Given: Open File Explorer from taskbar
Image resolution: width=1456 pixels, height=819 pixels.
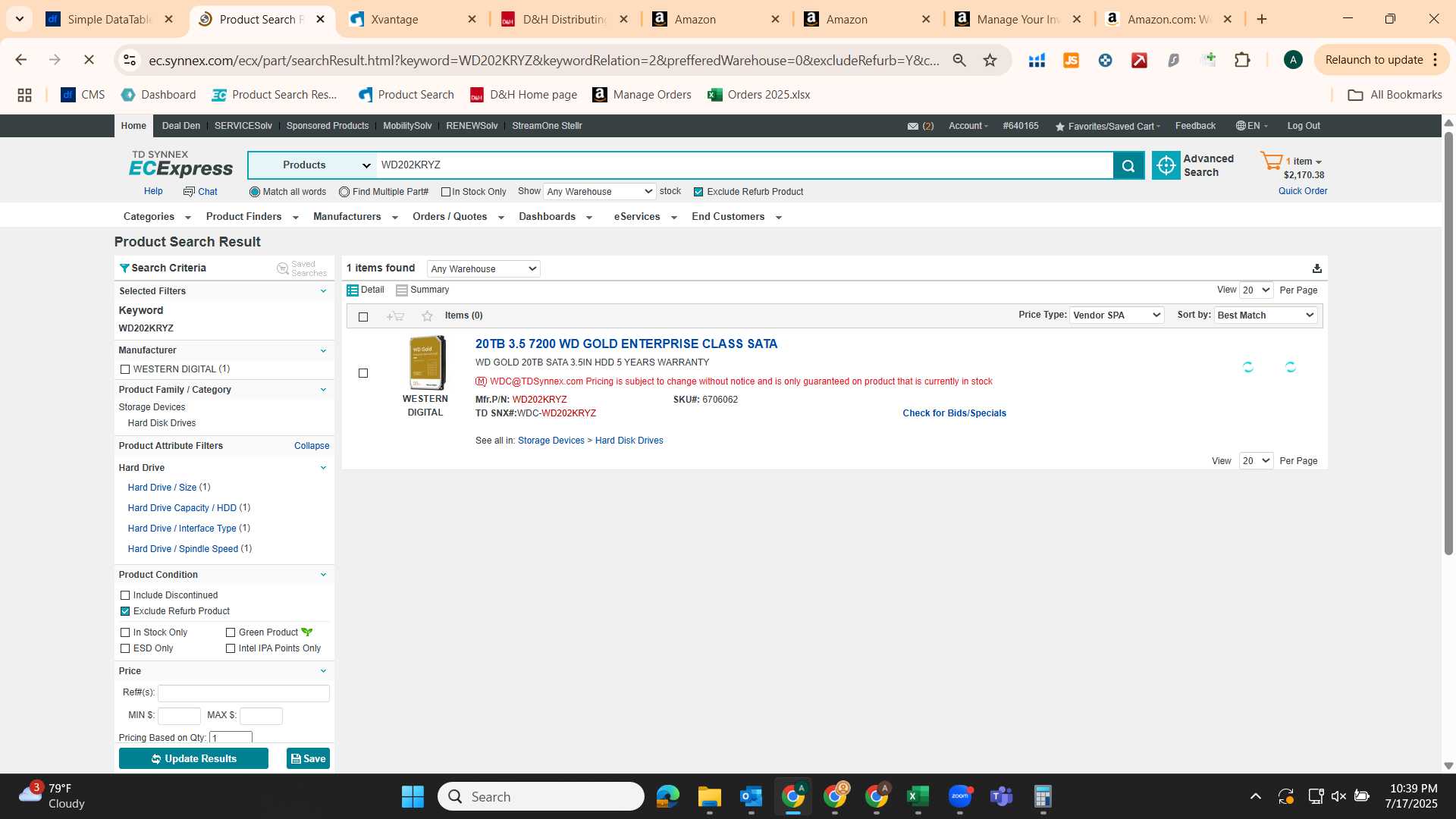Looking at the screenshot, I should (709, 797).
